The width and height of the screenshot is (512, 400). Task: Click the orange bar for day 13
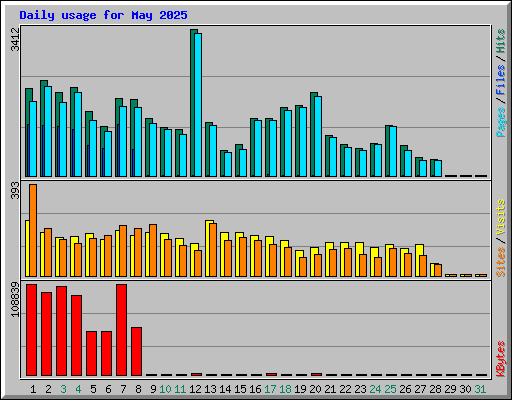pos(213,250)
